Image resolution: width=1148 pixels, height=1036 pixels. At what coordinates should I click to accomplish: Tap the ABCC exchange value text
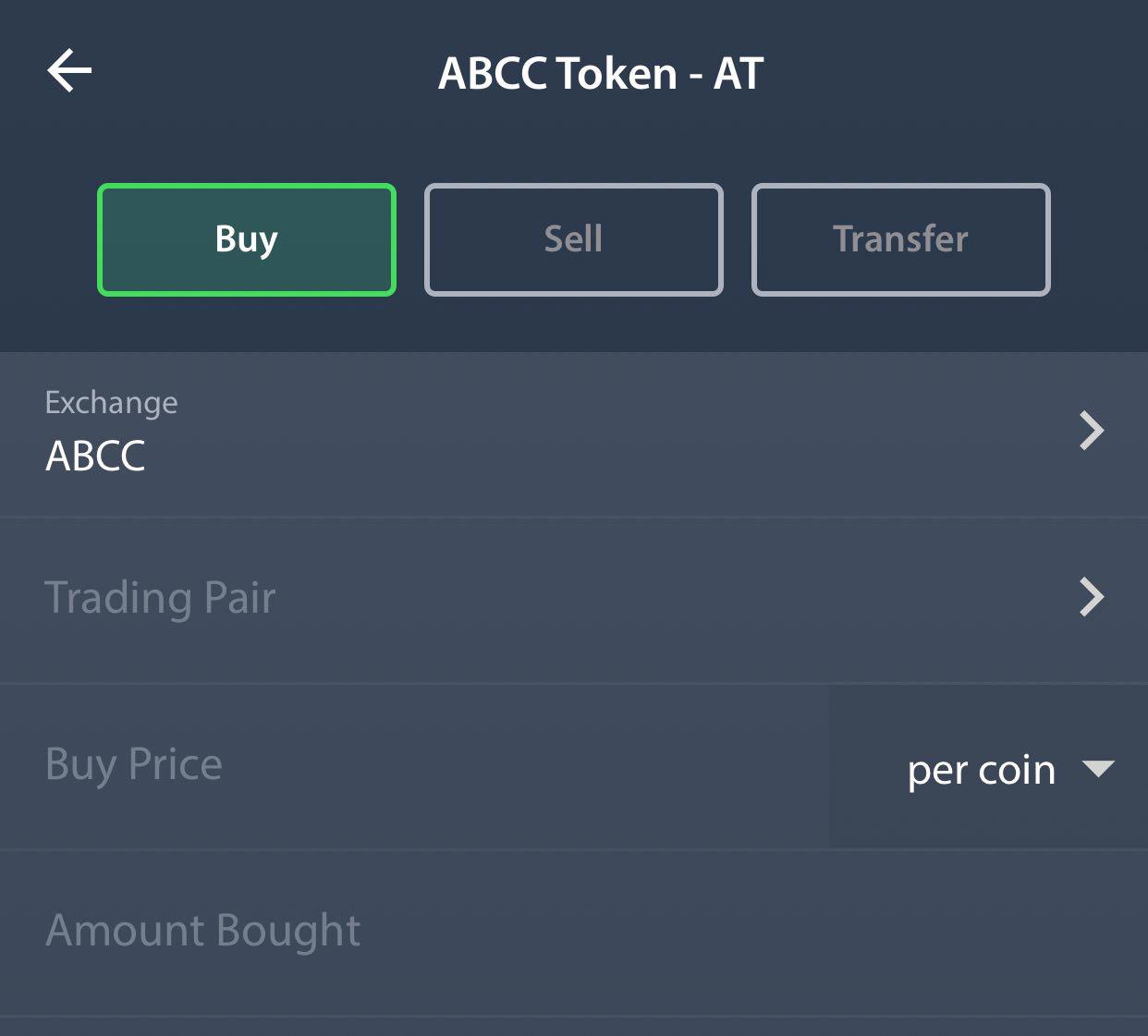tap(95, 457)
